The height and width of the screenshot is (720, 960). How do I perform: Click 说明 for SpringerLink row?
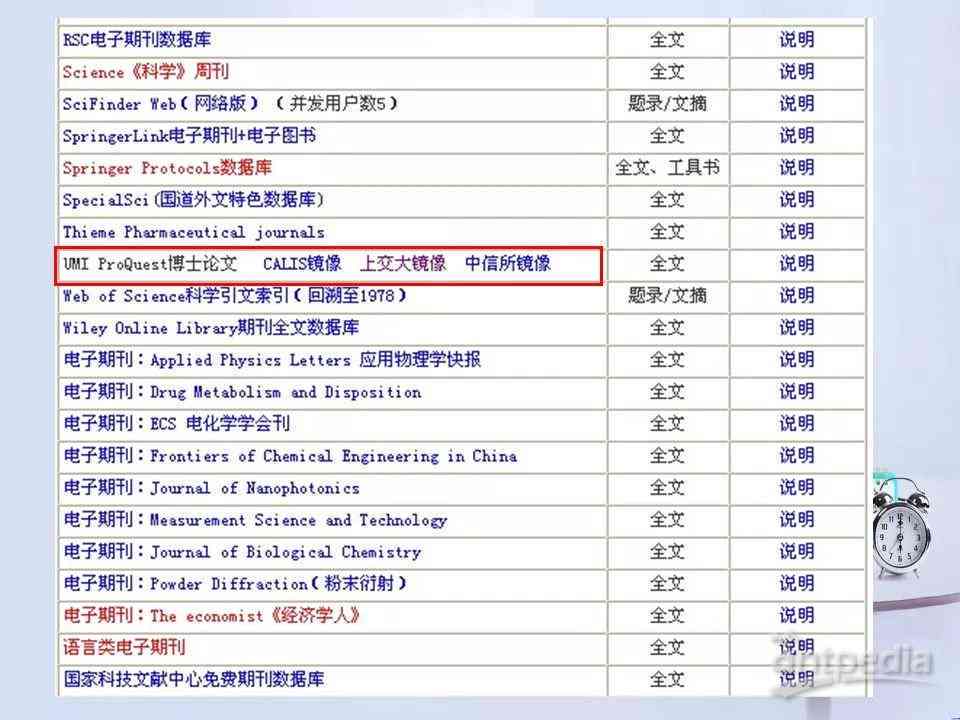coord(797,135)
